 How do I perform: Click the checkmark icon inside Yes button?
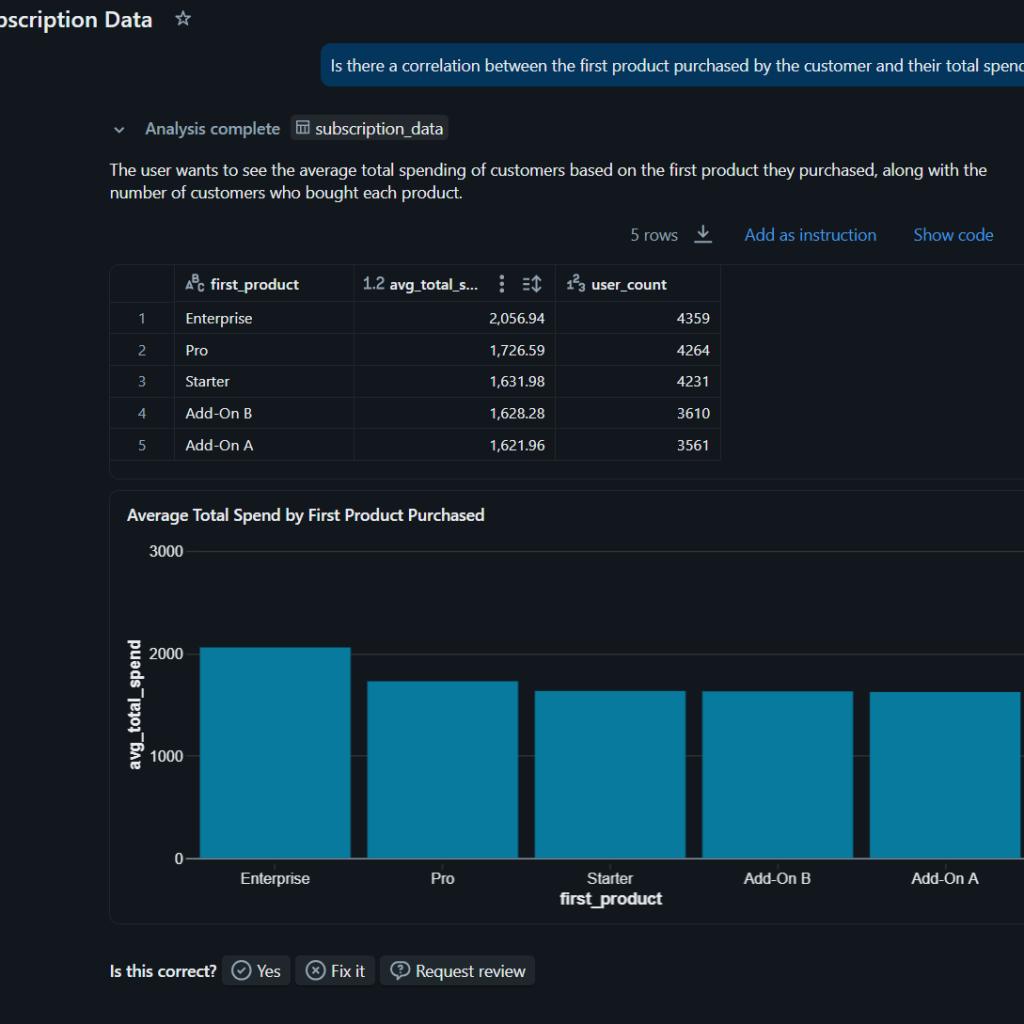point(241,970)
